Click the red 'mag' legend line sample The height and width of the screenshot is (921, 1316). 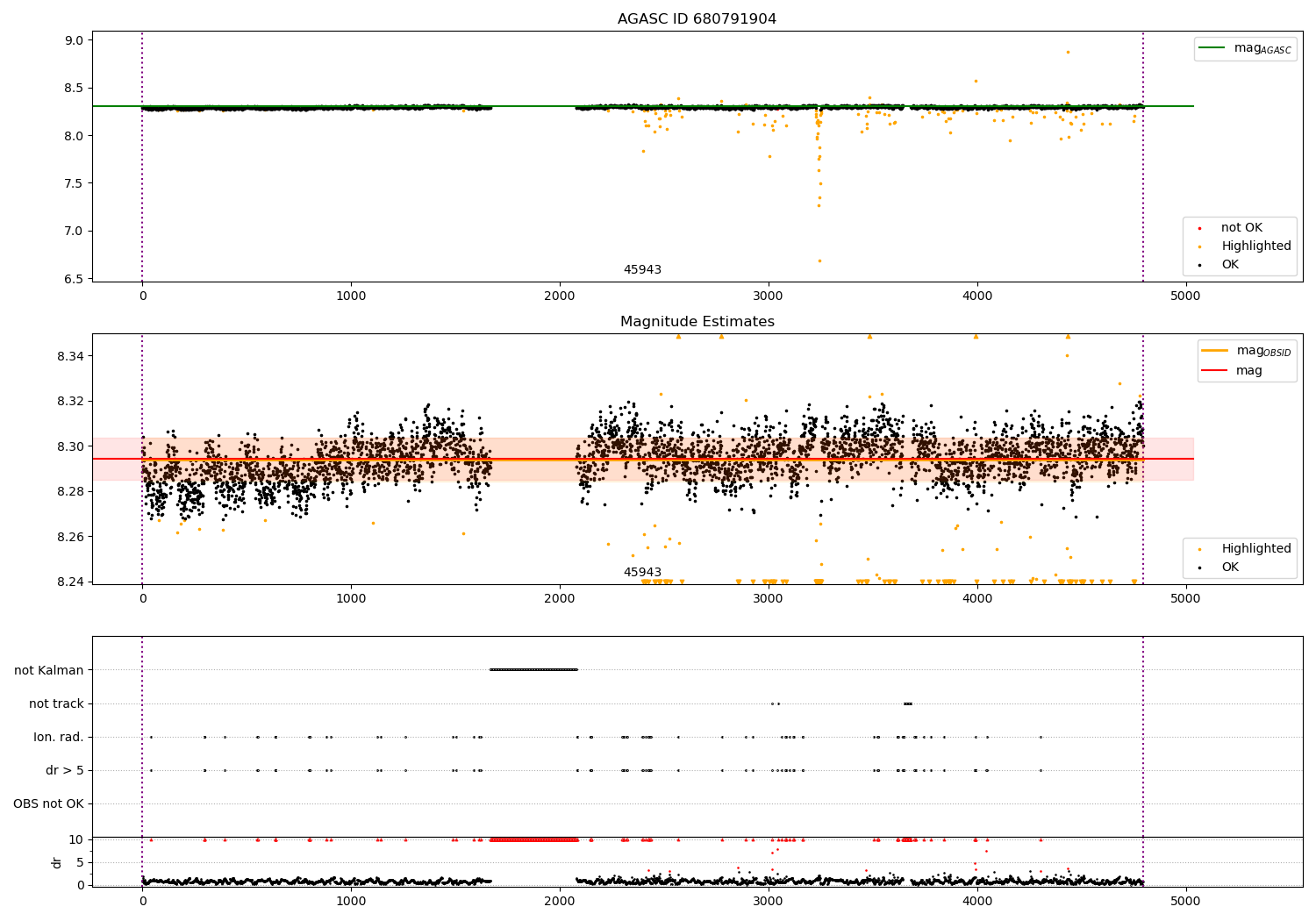click(x=1214, y=371)
